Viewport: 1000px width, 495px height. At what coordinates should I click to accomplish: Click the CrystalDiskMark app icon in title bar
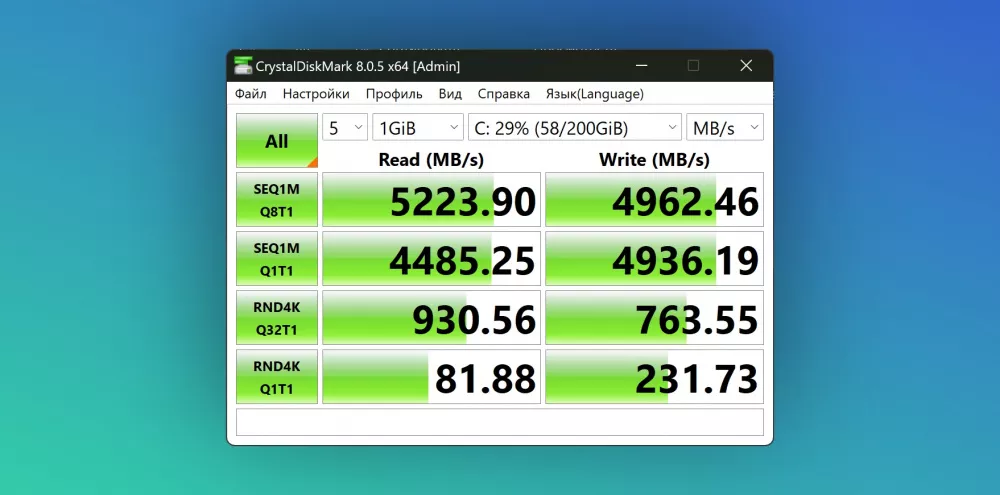pos(242,66)
